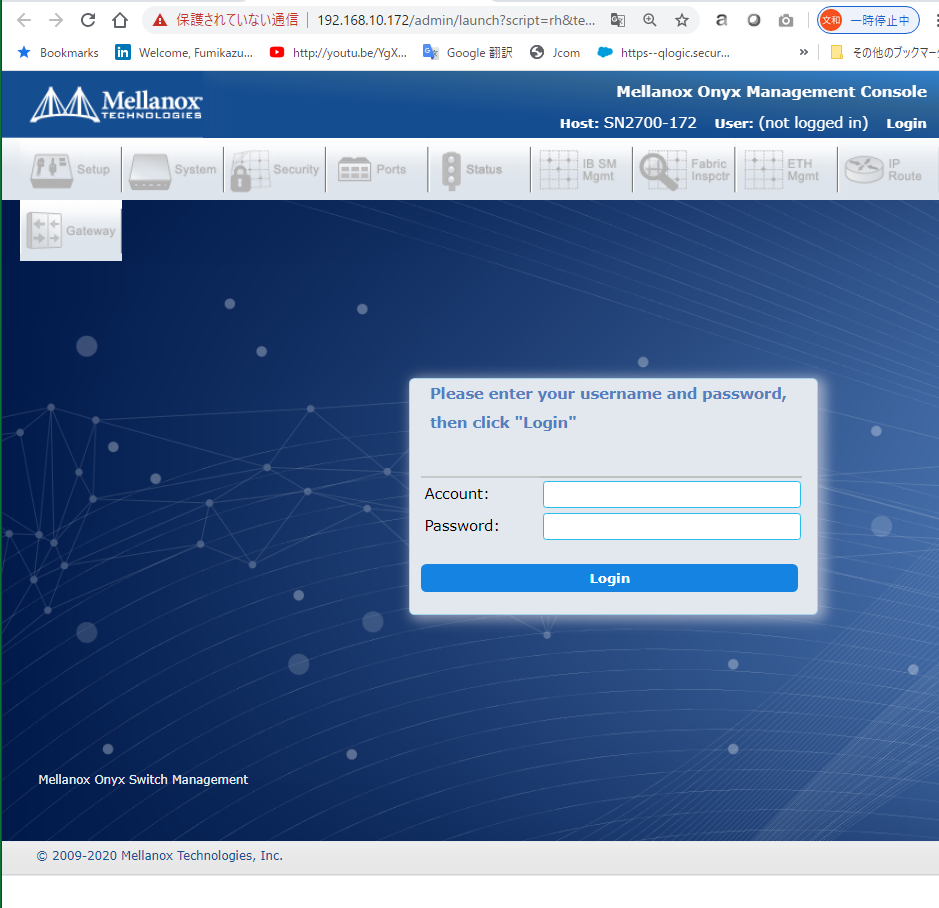Go to the browser home page icon

pos(120,20)
